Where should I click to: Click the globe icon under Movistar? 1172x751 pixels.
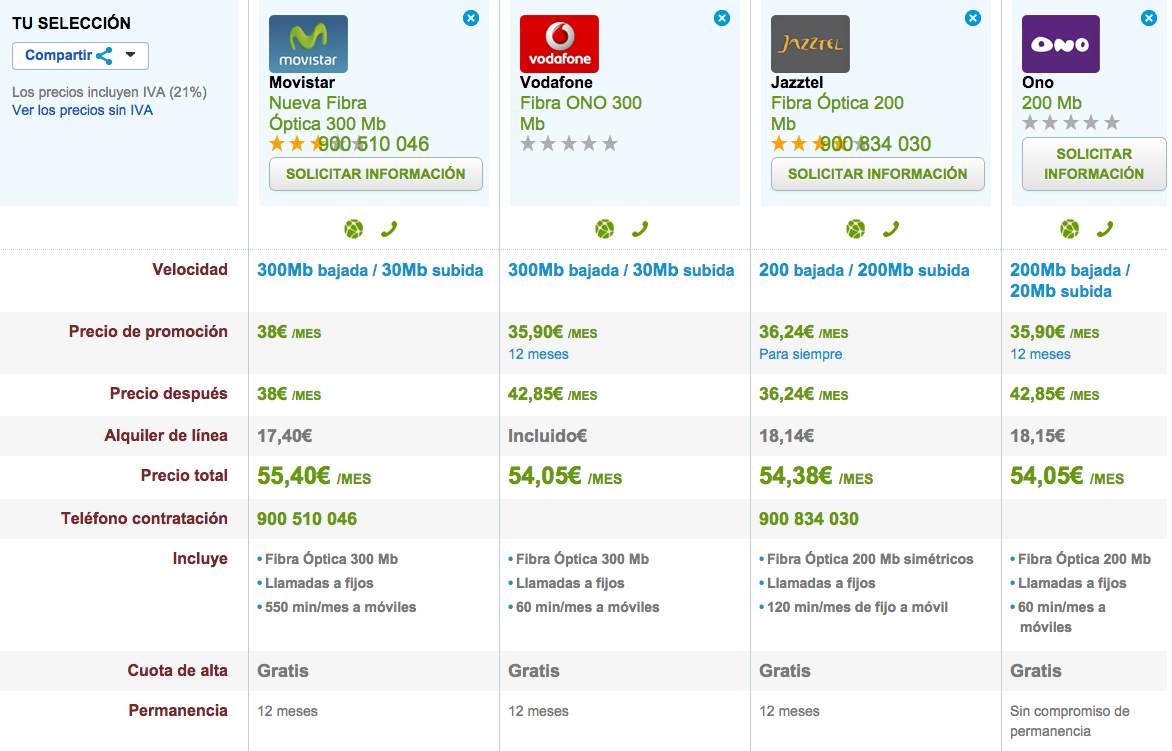(353, 229)
